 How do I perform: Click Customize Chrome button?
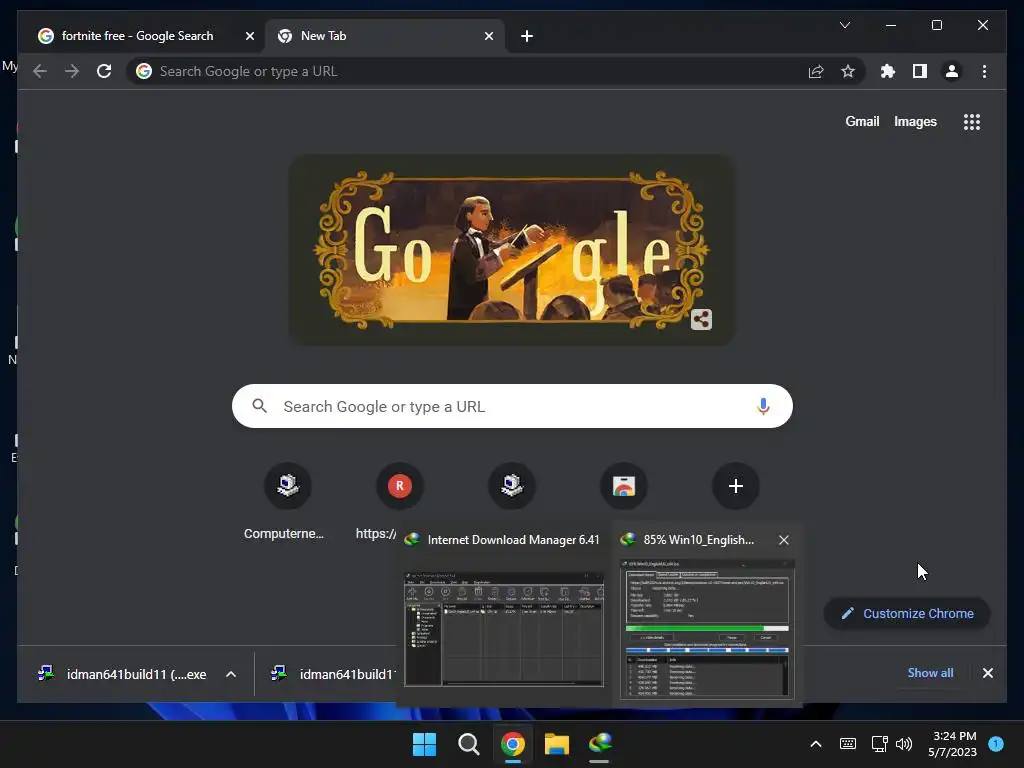point(907,614)
